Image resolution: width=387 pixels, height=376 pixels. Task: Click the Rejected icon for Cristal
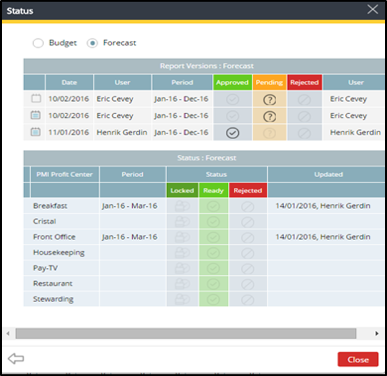(x=248, y=222)
